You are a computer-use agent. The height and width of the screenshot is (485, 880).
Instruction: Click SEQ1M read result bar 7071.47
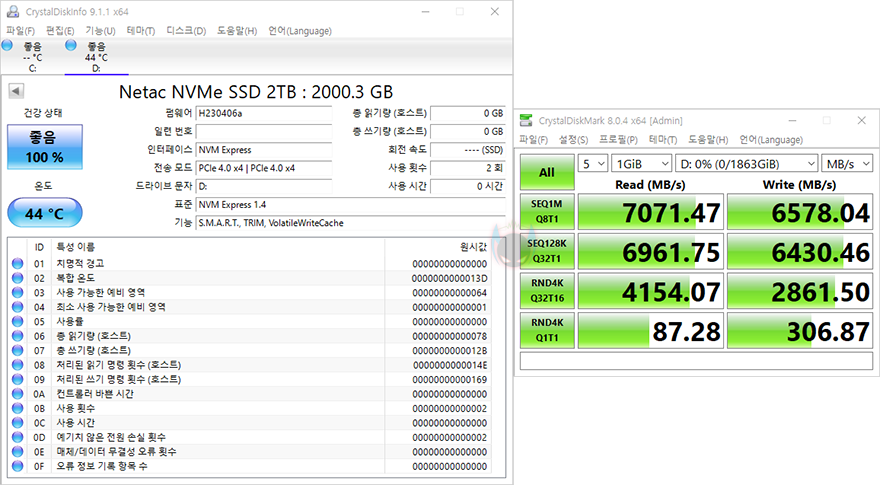pyautogui.click(x=650, y=212)
